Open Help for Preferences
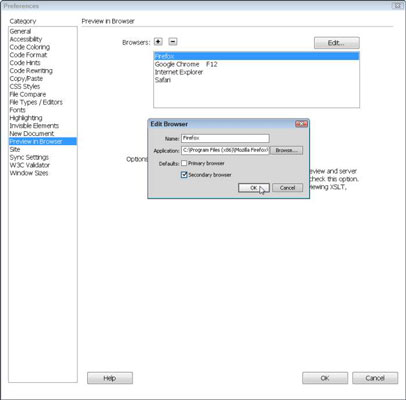 pyautogui.click(x=110, y=378)
